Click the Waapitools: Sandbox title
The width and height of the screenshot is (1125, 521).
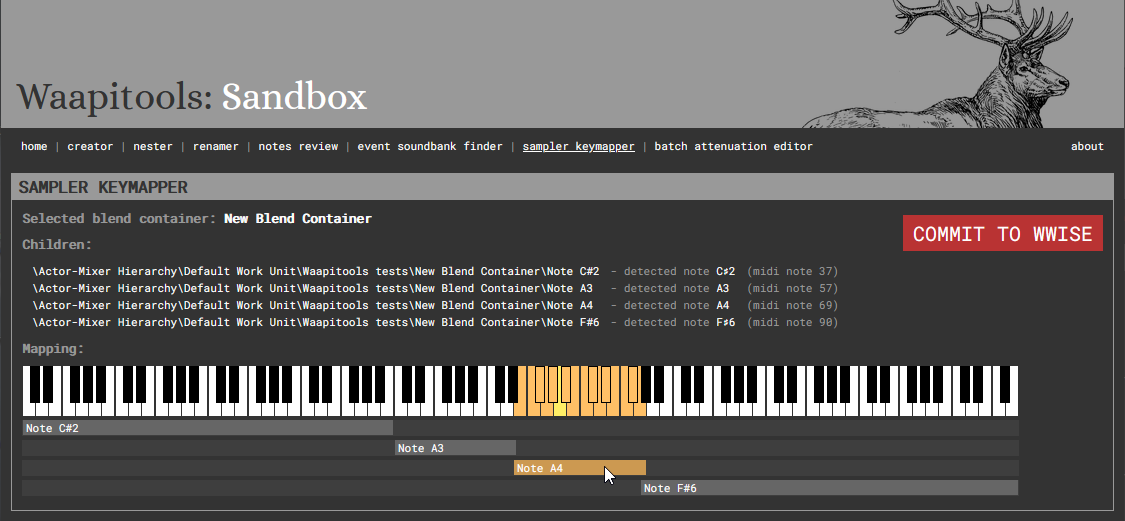pos(192,97)
